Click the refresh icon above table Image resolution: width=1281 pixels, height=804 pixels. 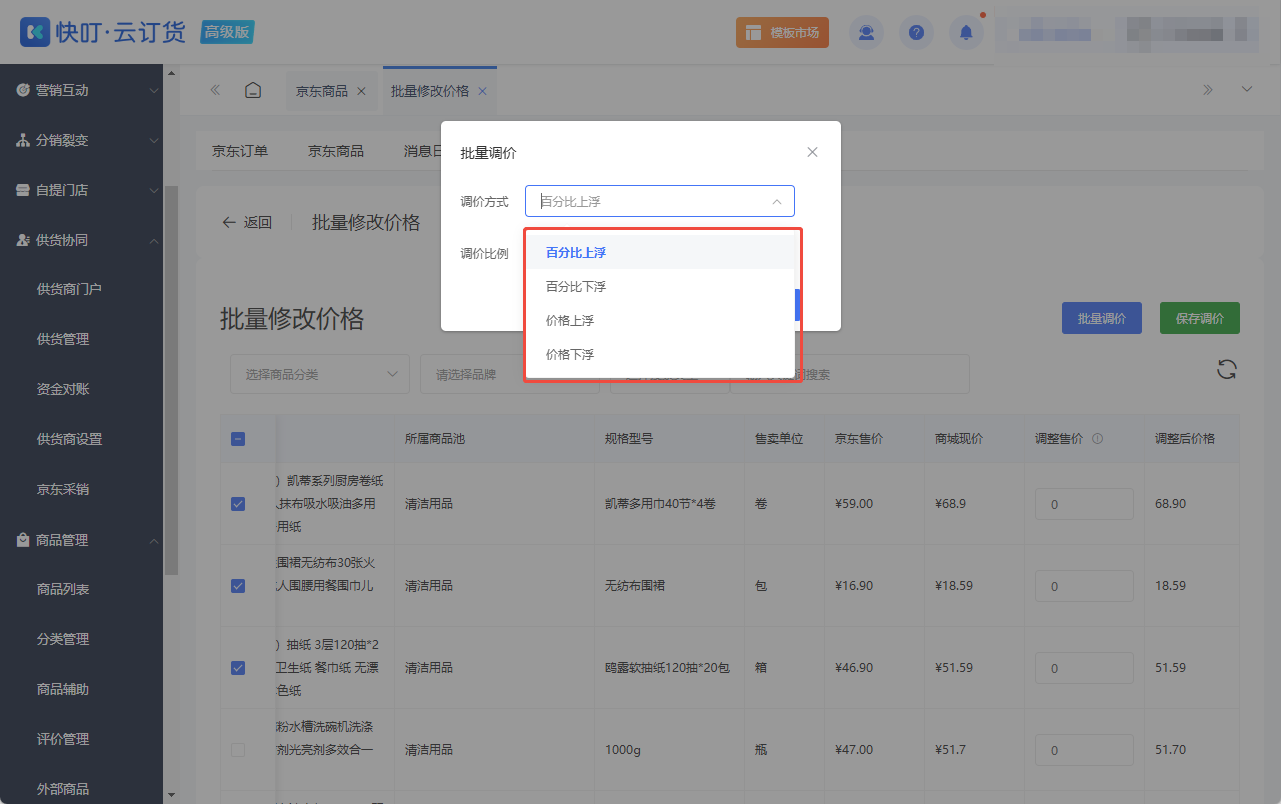click(x=1227, y=369)
